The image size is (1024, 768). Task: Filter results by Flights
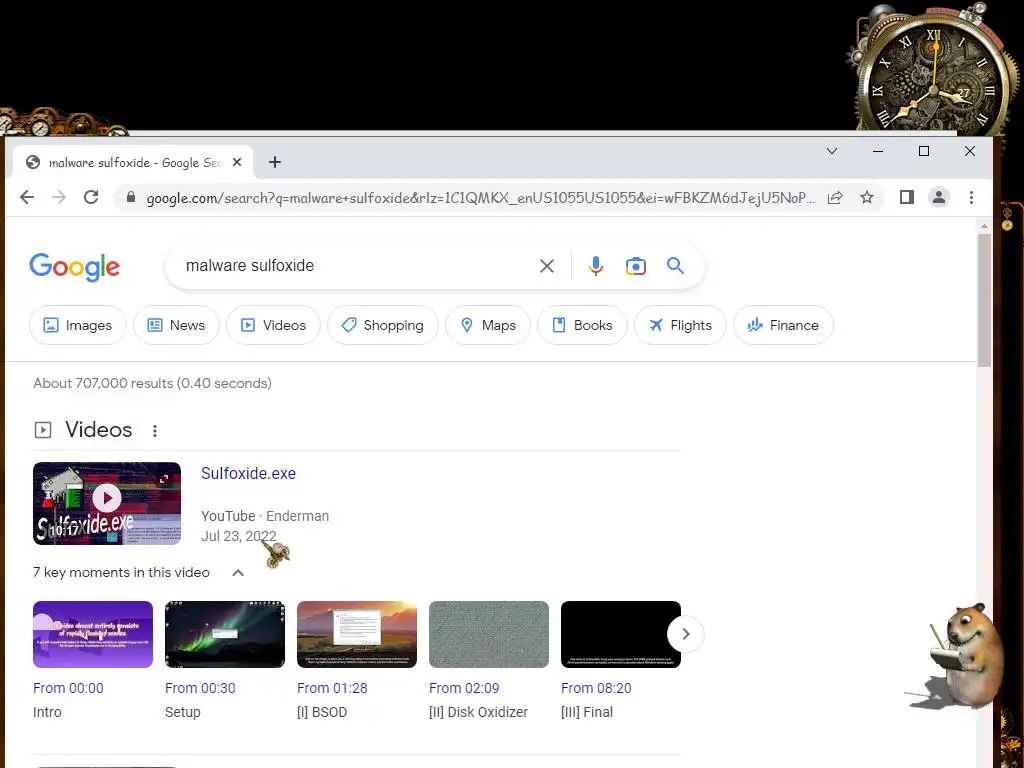pyautogui.click(x=680, y=325)
